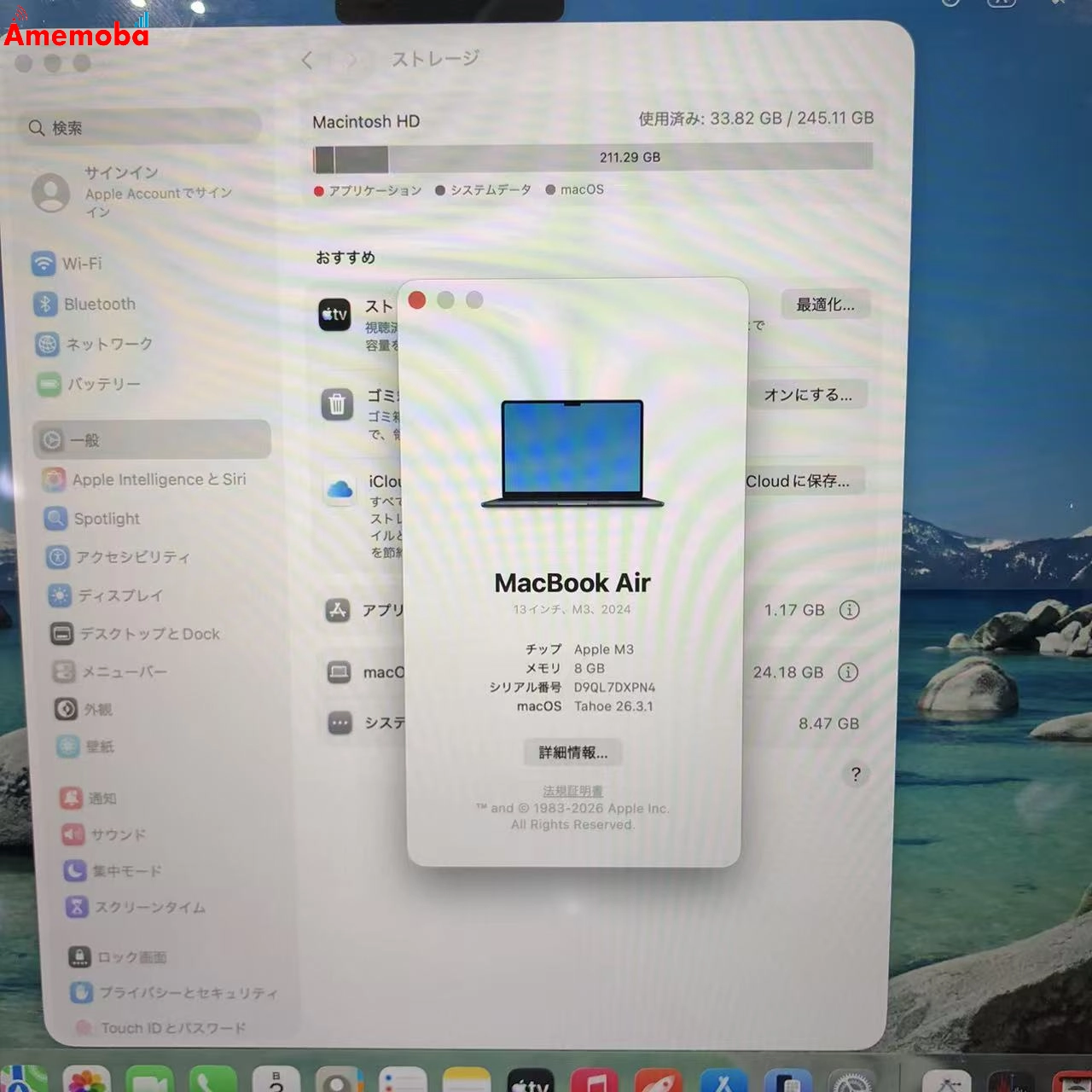Click the オンにする... button
The image size is (1092, 1092).
808,395
